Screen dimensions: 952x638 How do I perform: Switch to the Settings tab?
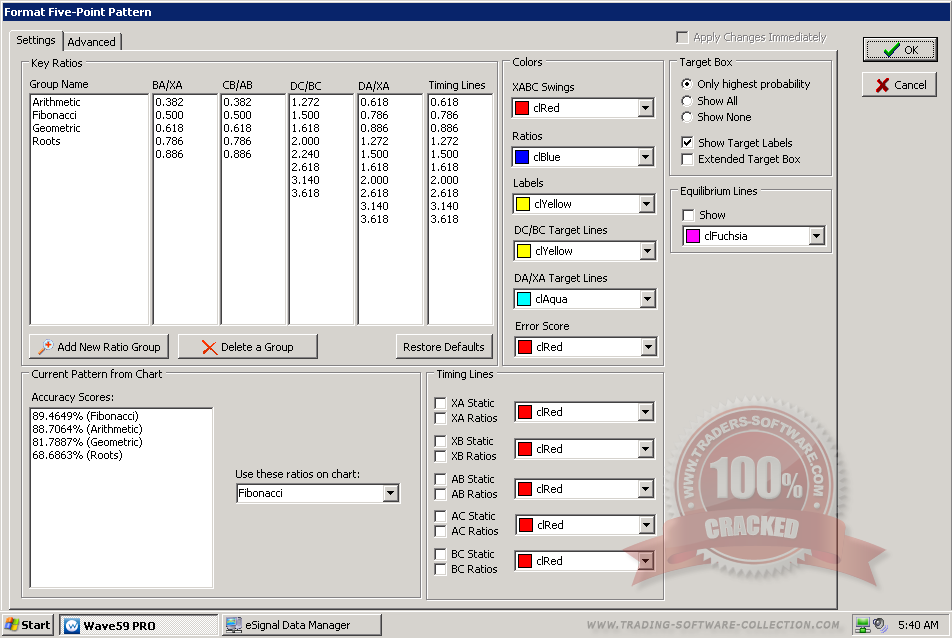tap(36, 41)
